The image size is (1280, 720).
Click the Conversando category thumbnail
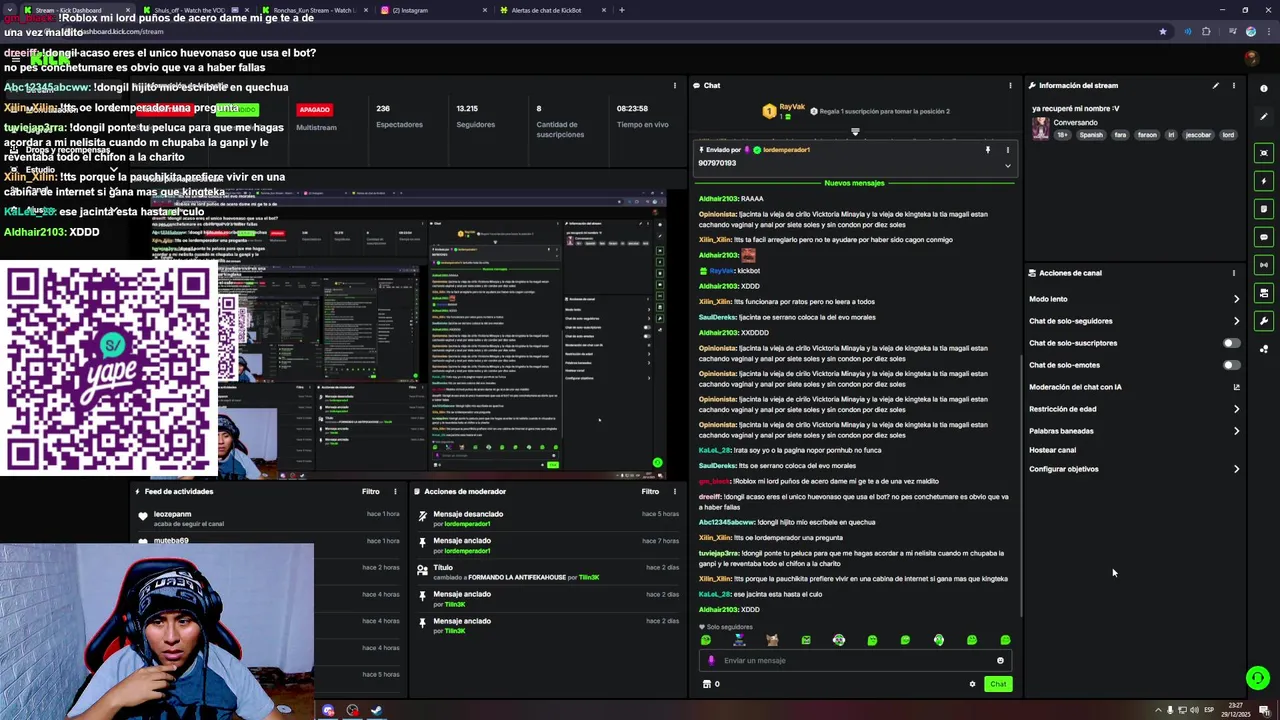(1041, 128)
